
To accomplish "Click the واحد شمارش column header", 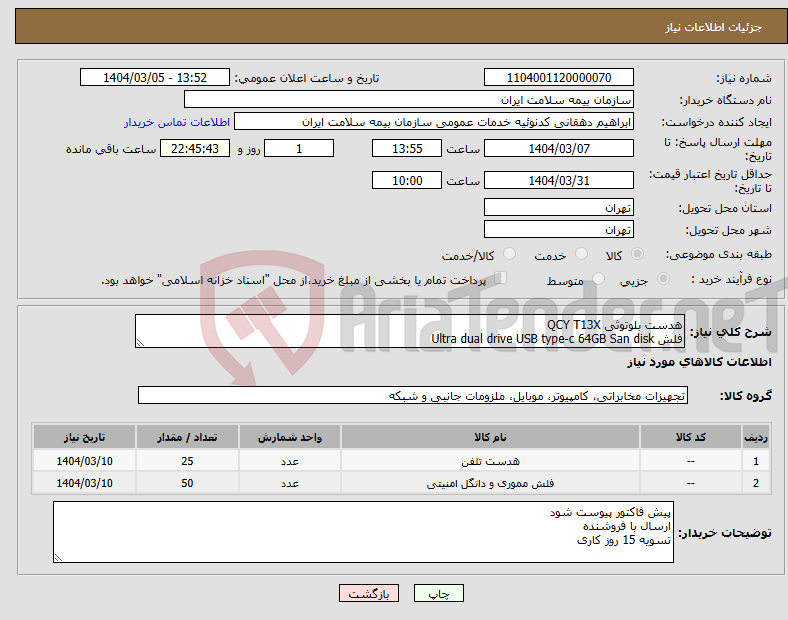I will [290, 437].
